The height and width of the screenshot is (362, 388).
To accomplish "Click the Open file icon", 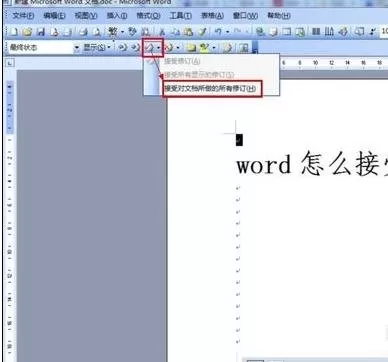I will [28, 32].
